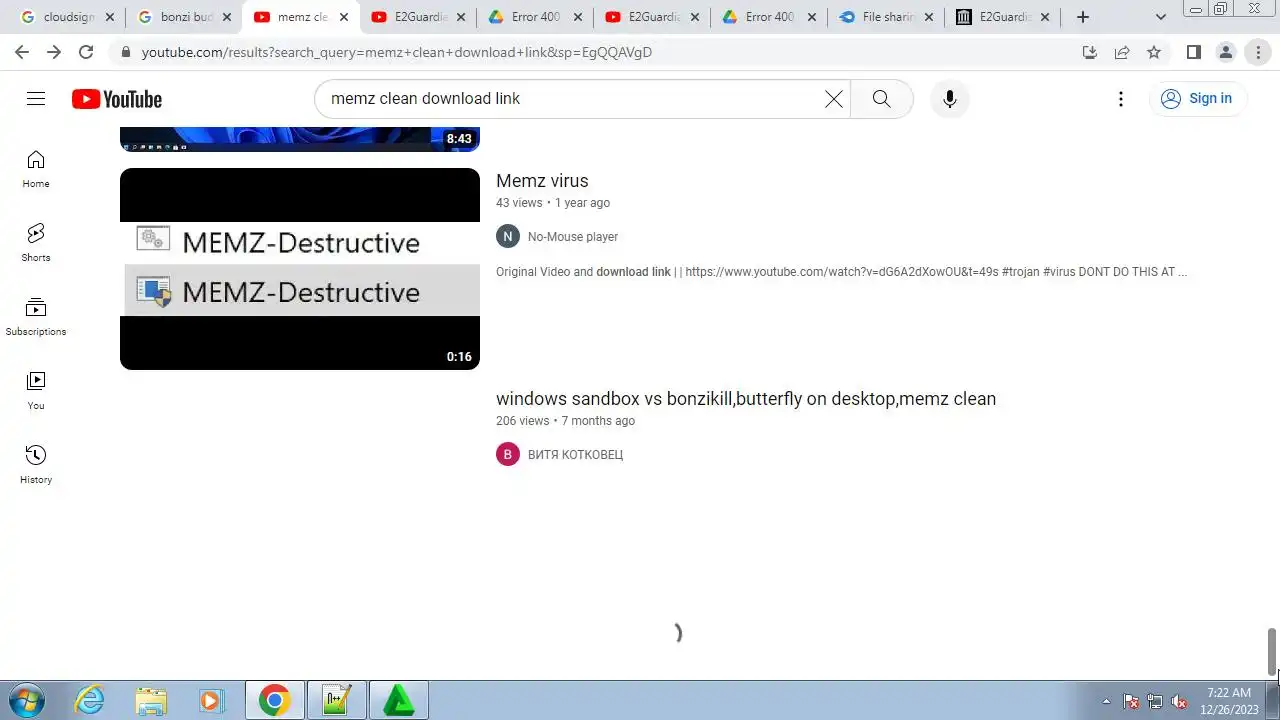Open Subscriptions in the sidebar

click(36, 317)
